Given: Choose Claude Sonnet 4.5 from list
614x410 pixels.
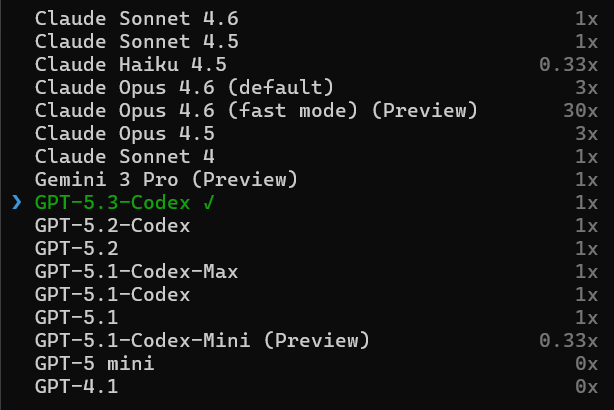Looking at the screenshot, I should (x=136, y=42).
